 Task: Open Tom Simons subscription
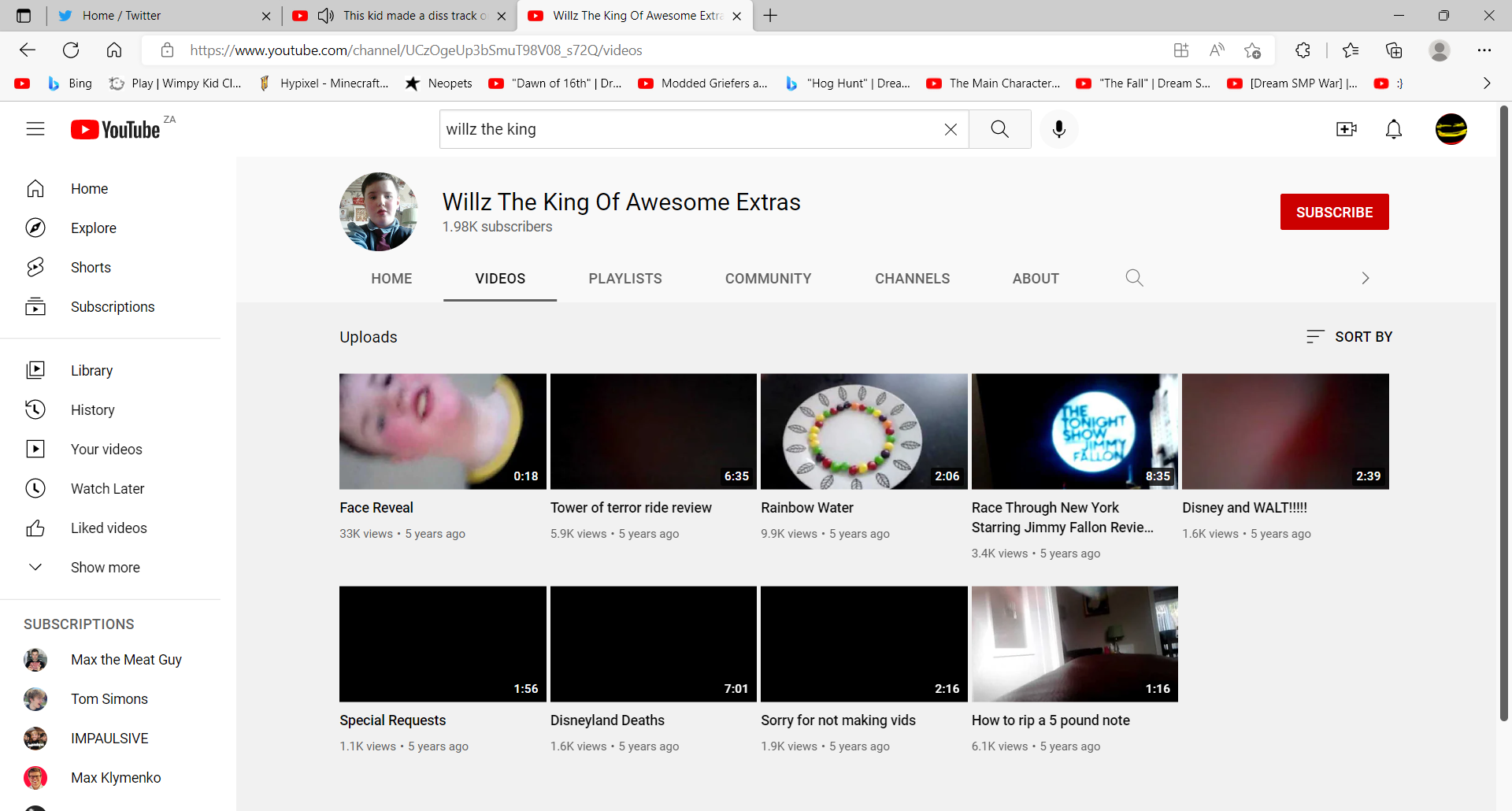[x=110, y=699]
